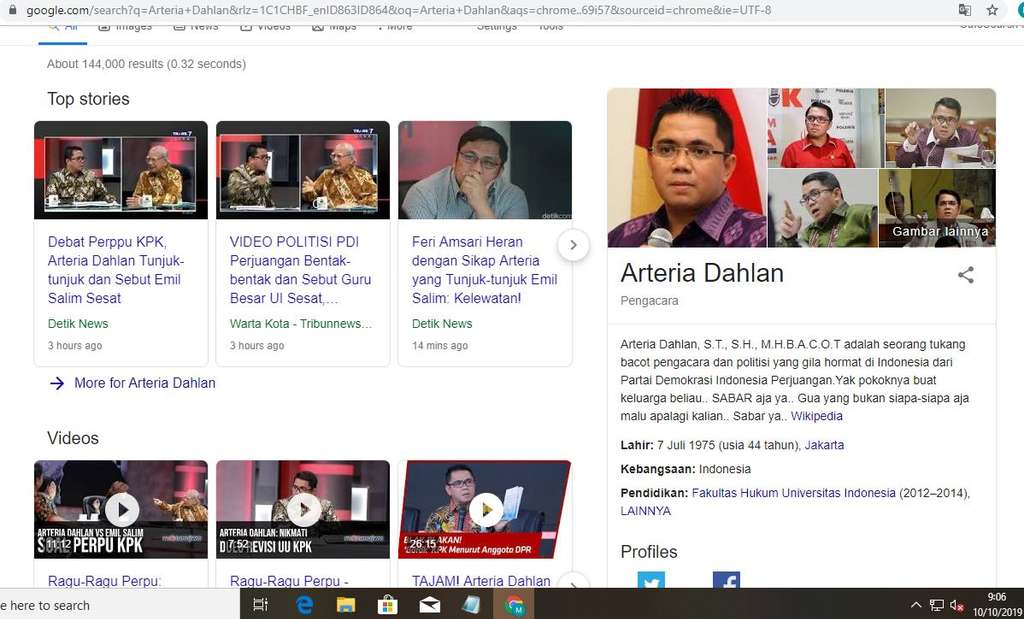Click 'Kebangsaan: Indonesia' text row
This screenshot has height=619, width=1024.
click(x=686, y=469)
